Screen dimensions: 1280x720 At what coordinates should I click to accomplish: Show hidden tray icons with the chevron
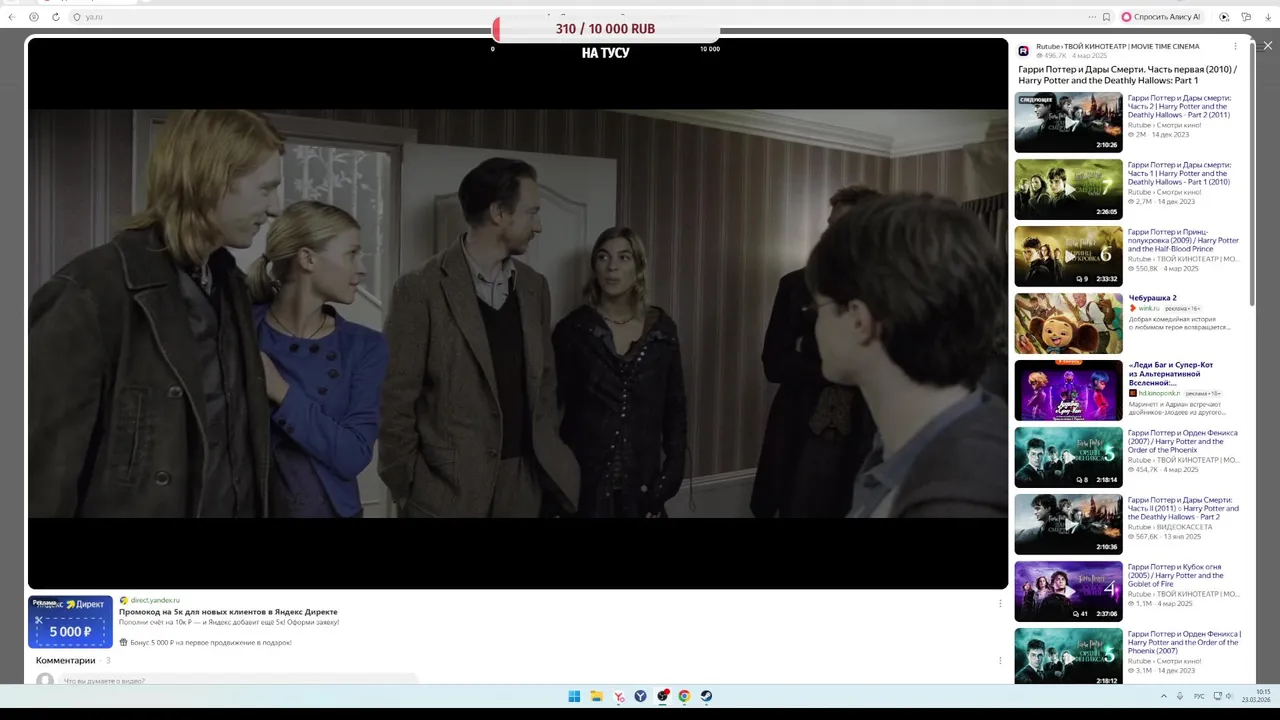coord(1163,696)
